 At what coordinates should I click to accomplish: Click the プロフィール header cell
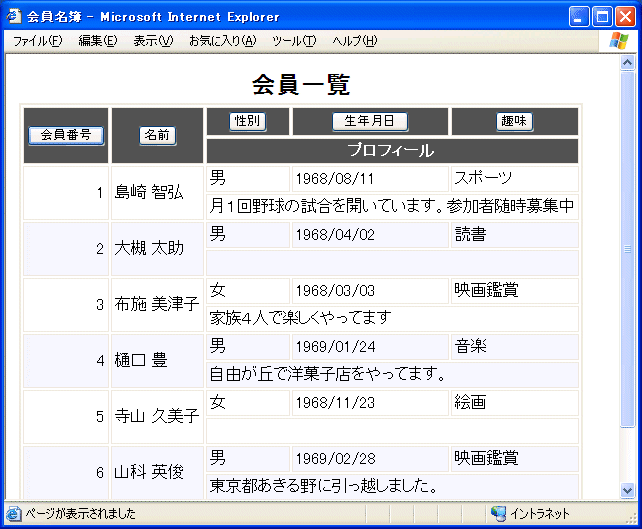pos(392,151)
